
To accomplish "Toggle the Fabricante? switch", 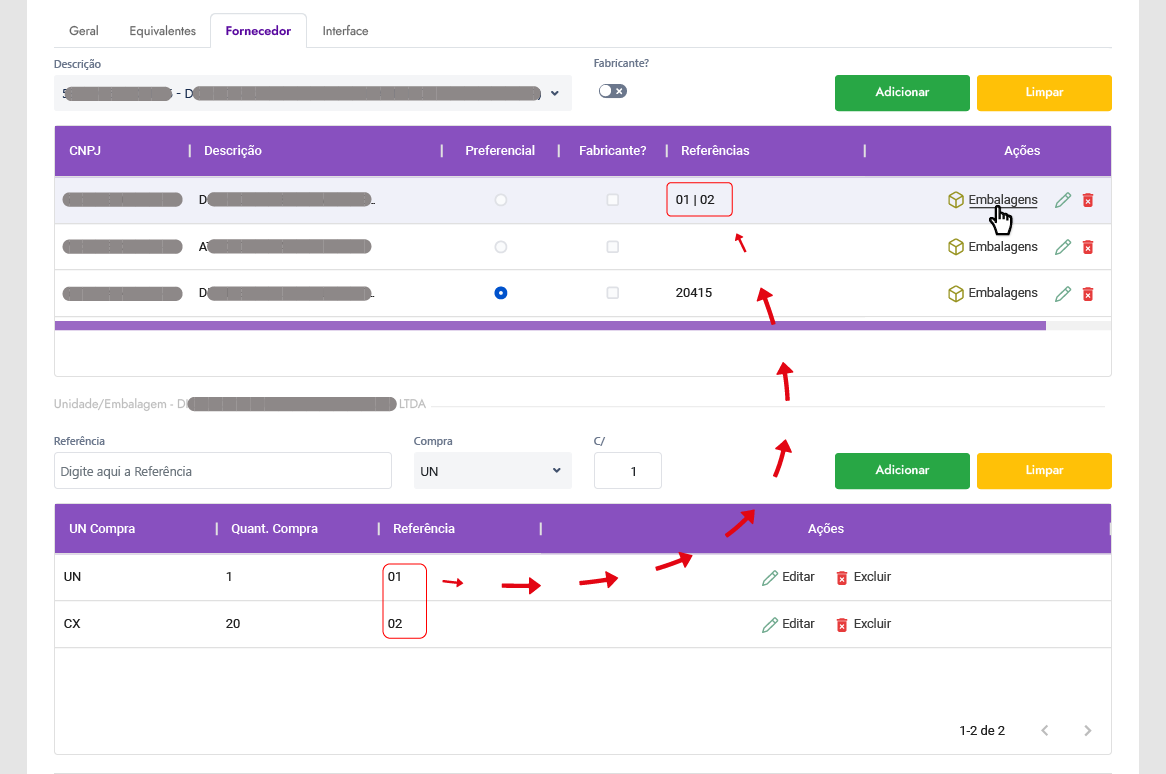I will click(613, 91).
